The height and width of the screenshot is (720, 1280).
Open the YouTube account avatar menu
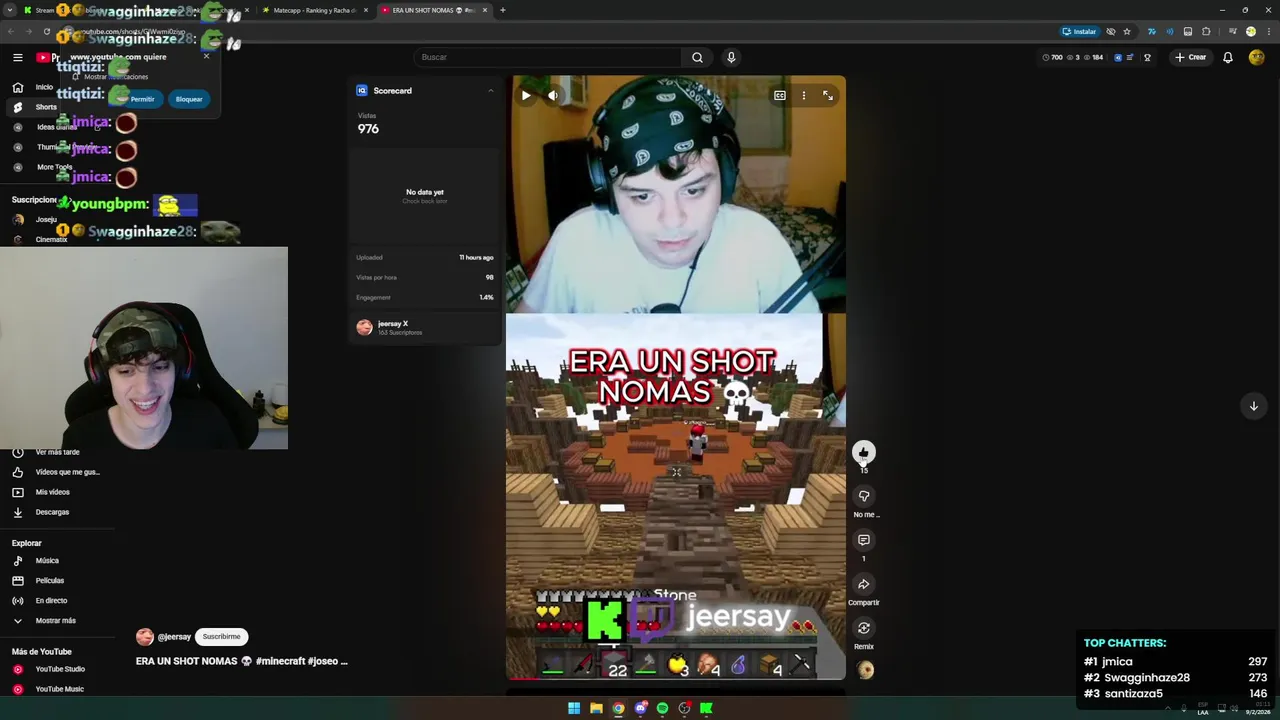(x=1257, y=57)
